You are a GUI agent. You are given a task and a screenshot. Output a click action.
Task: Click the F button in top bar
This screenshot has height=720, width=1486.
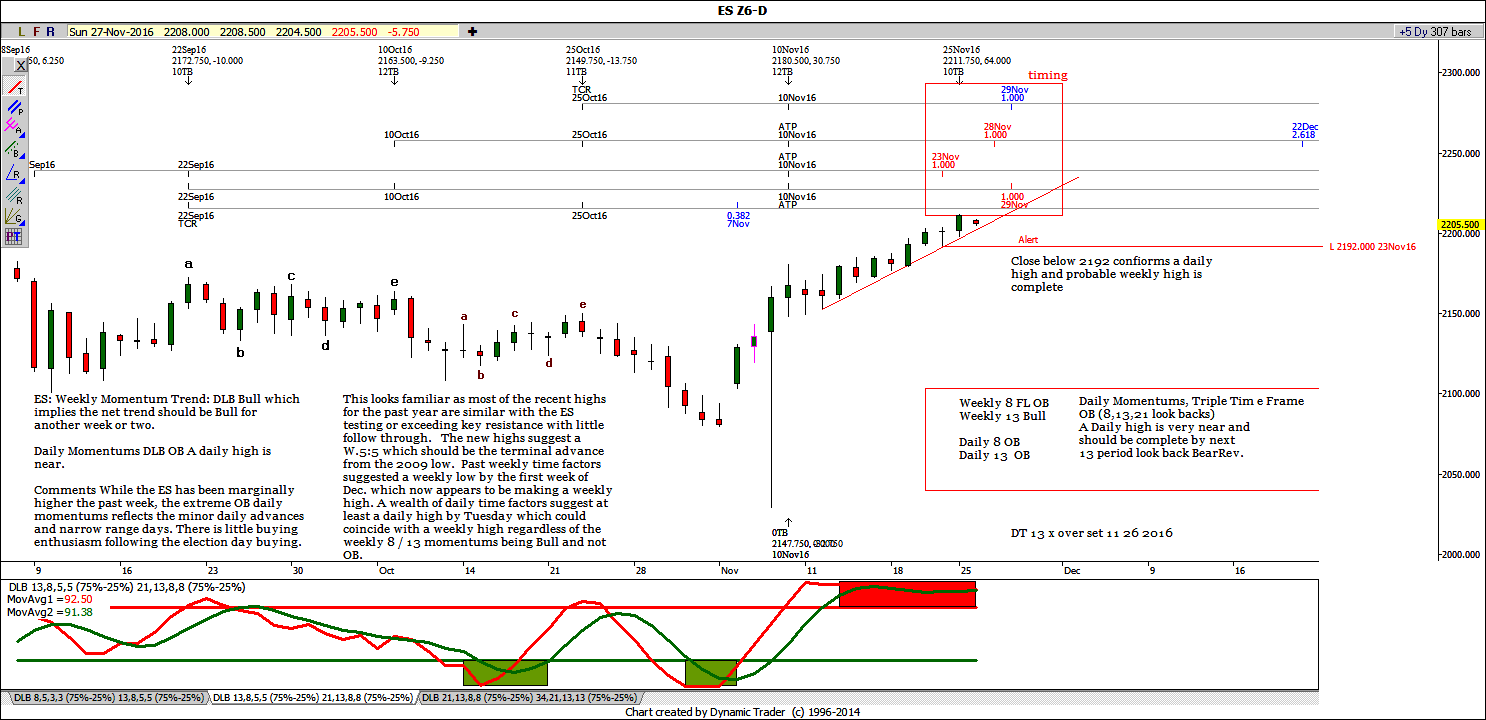coord(36,32)
